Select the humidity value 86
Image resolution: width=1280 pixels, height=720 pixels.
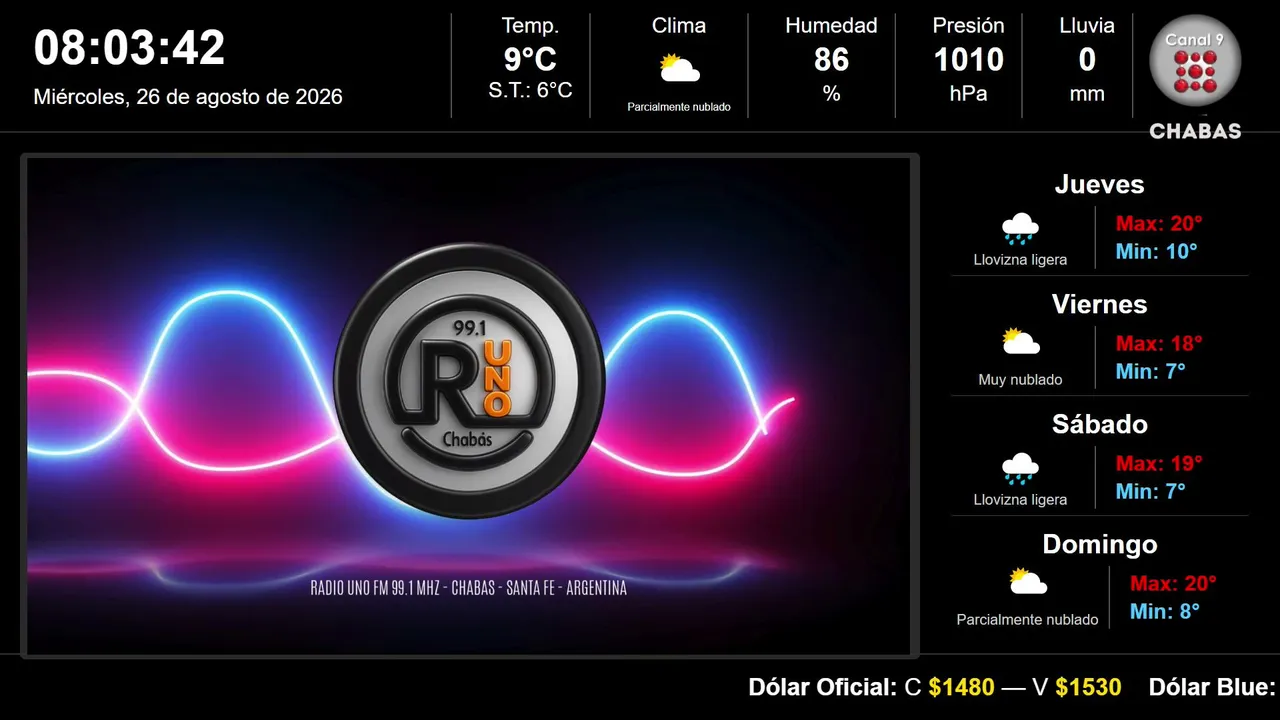point(831,60)
